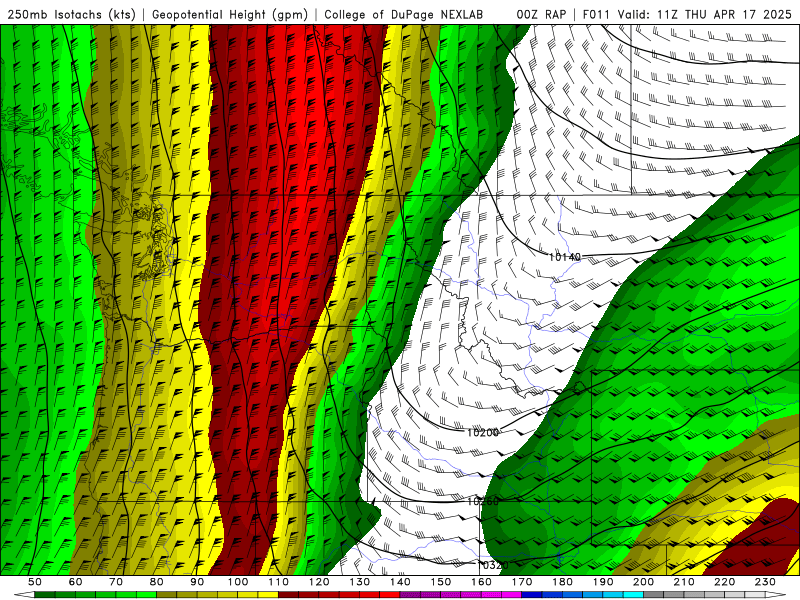This screenshot has height=600, width=800.
Task: Click the 220 tick label on colorbar
Action: [725, 582]
